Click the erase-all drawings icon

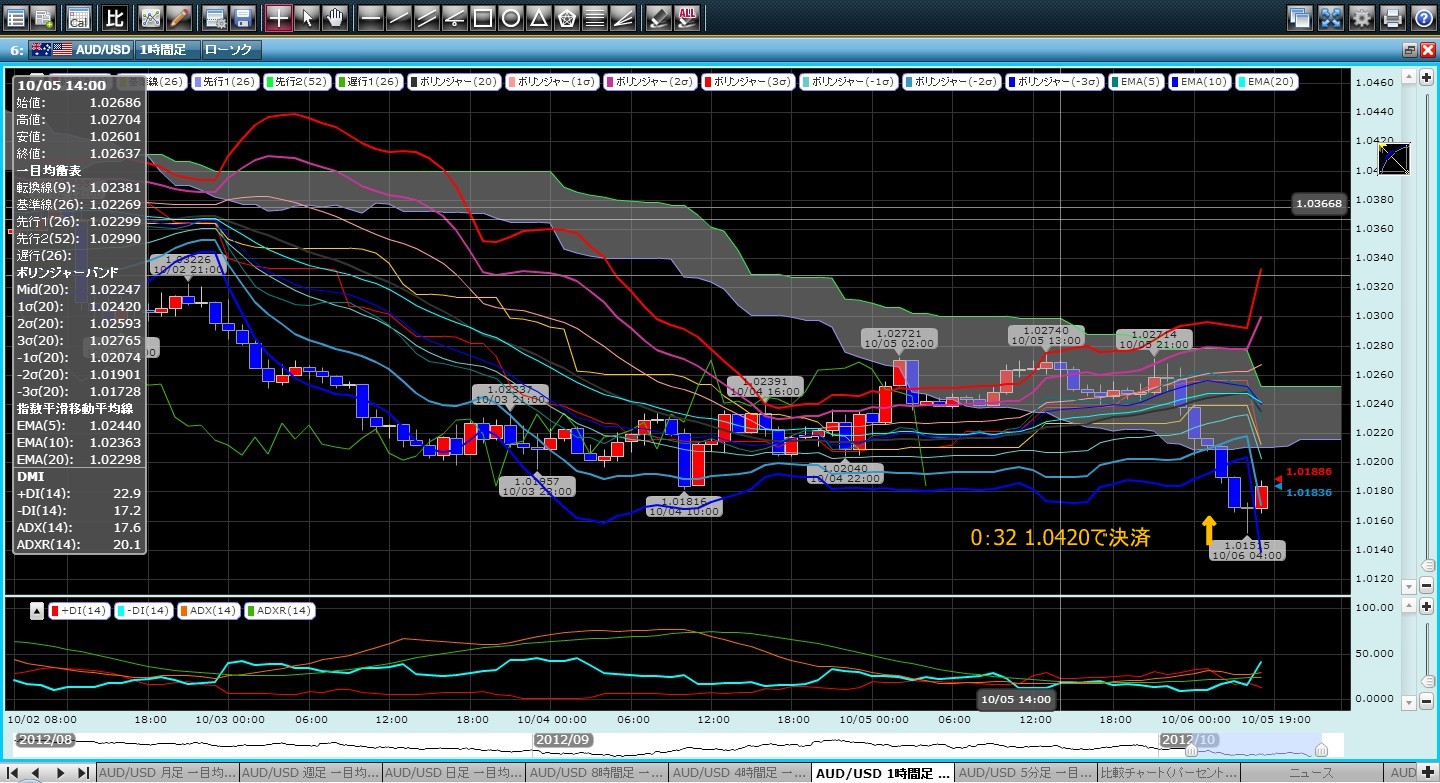click(687, 17)
